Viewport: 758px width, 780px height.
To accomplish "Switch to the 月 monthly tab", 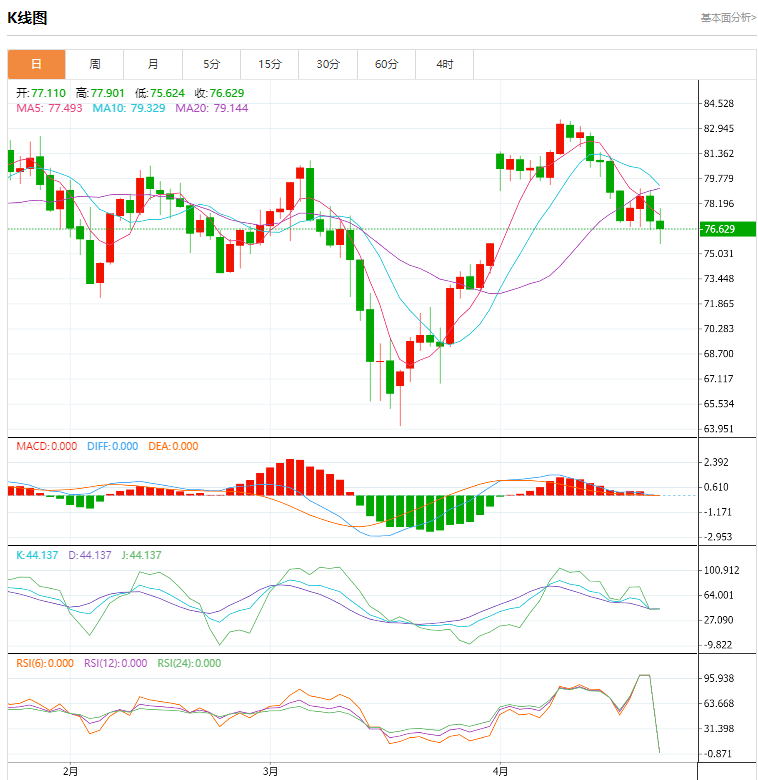I will [152, 64].
